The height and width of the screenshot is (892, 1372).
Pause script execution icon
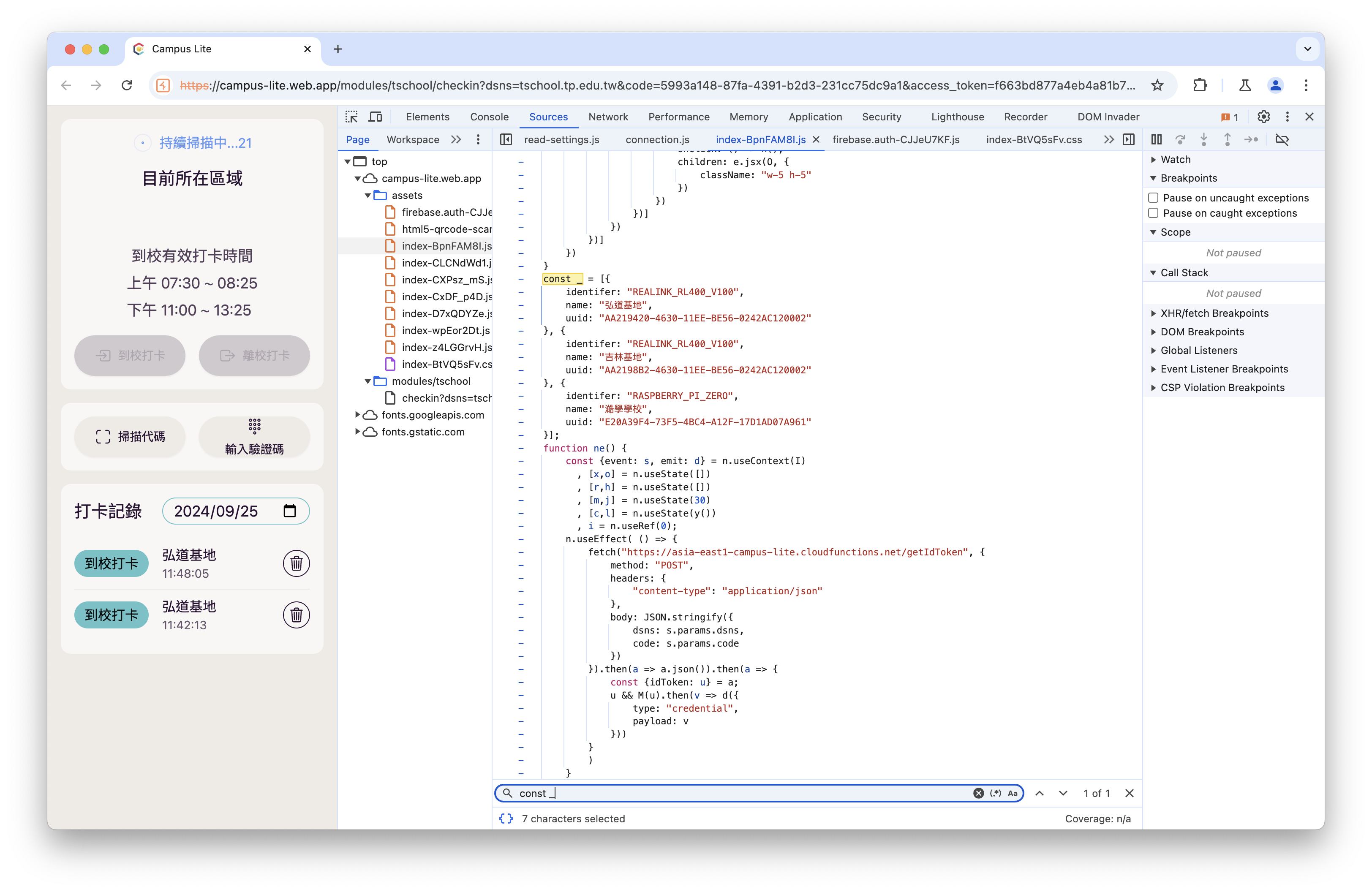pos(1157,139)
